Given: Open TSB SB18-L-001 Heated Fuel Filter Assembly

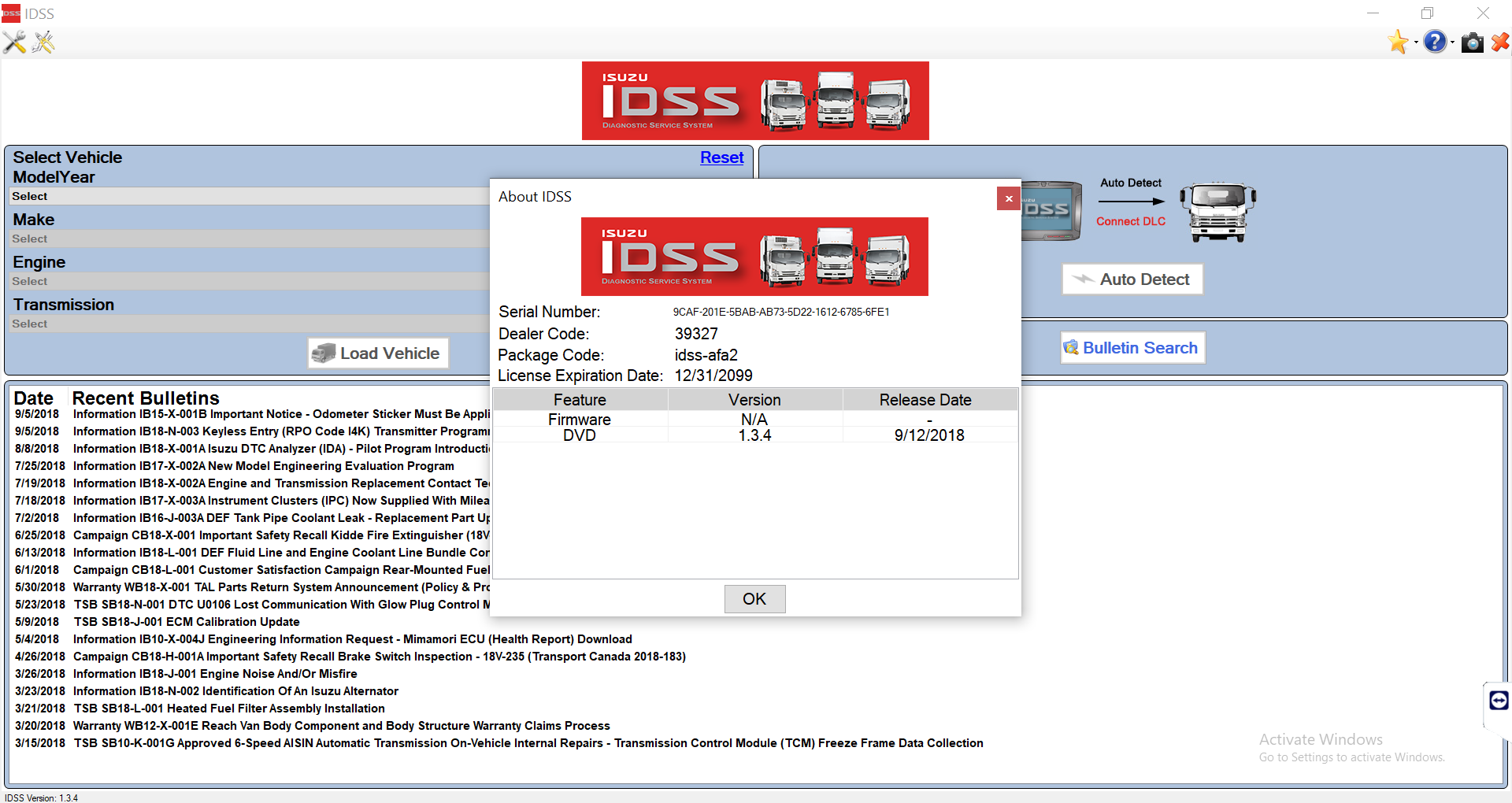Looking at the screenshot, I should 229,709.
